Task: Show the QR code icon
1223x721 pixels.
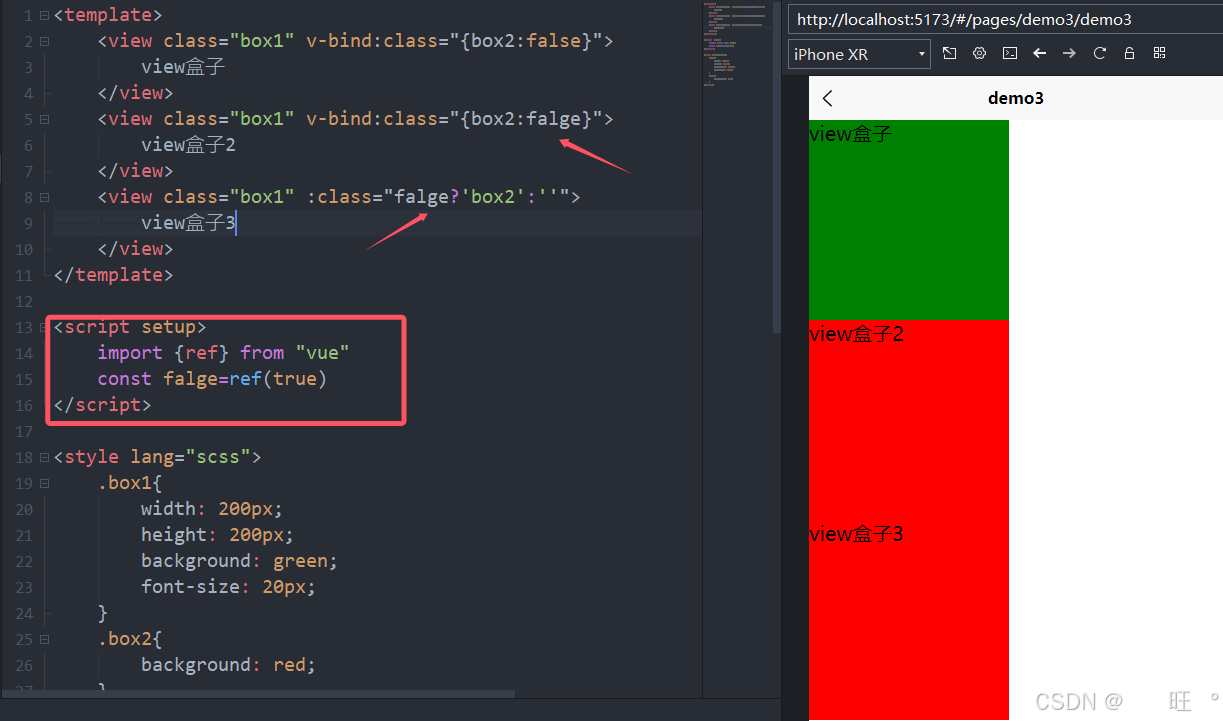Action: point(1159,53)
